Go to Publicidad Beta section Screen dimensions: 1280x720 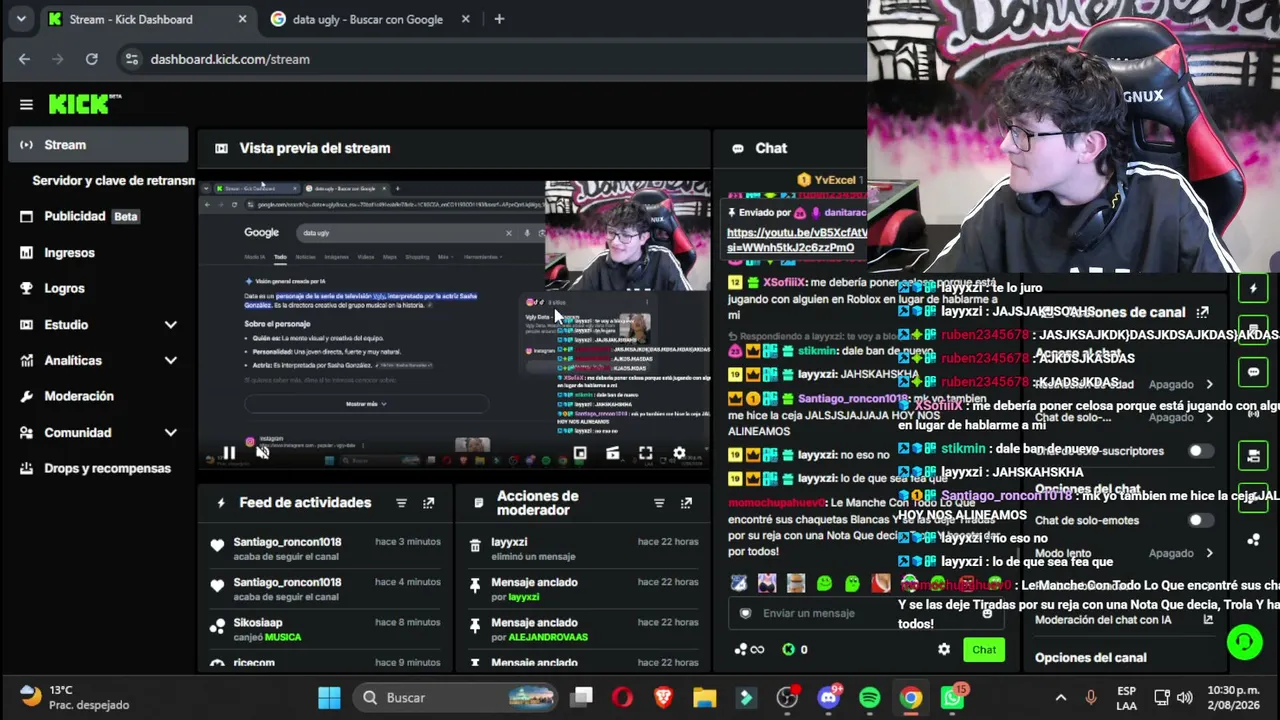point(98,217)
